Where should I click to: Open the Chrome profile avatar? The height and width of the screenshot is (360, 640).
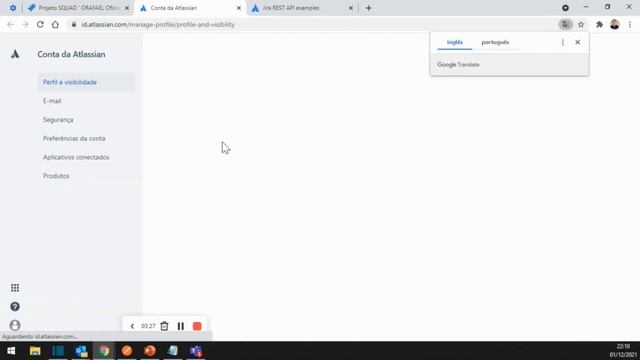[x=615, y=24]
